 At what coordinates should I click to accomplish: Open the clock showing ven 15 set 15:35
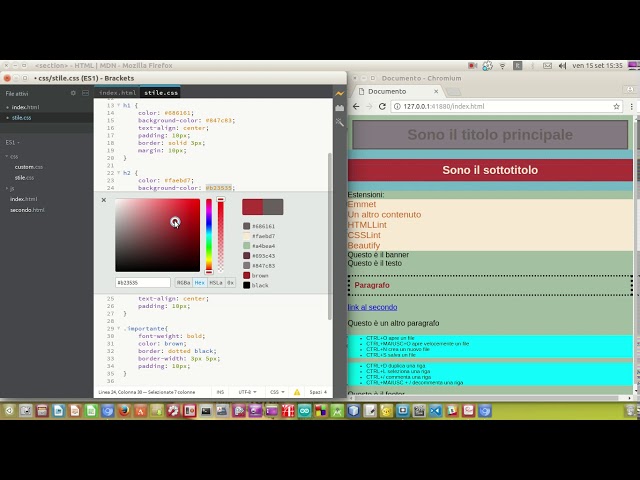[597, 65]
